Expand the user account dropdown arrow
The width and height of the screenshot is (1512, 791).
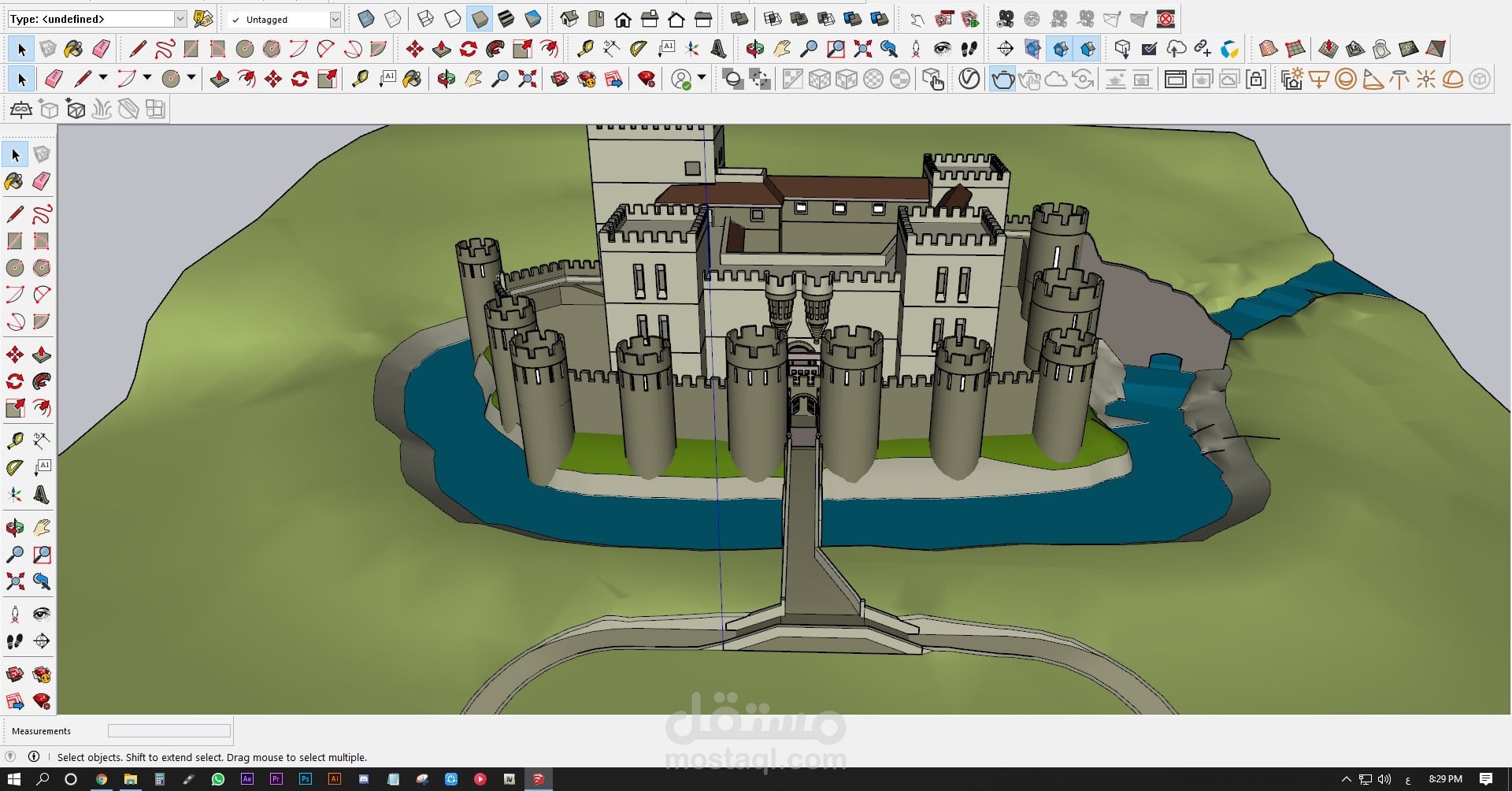(x=701, y=79)
